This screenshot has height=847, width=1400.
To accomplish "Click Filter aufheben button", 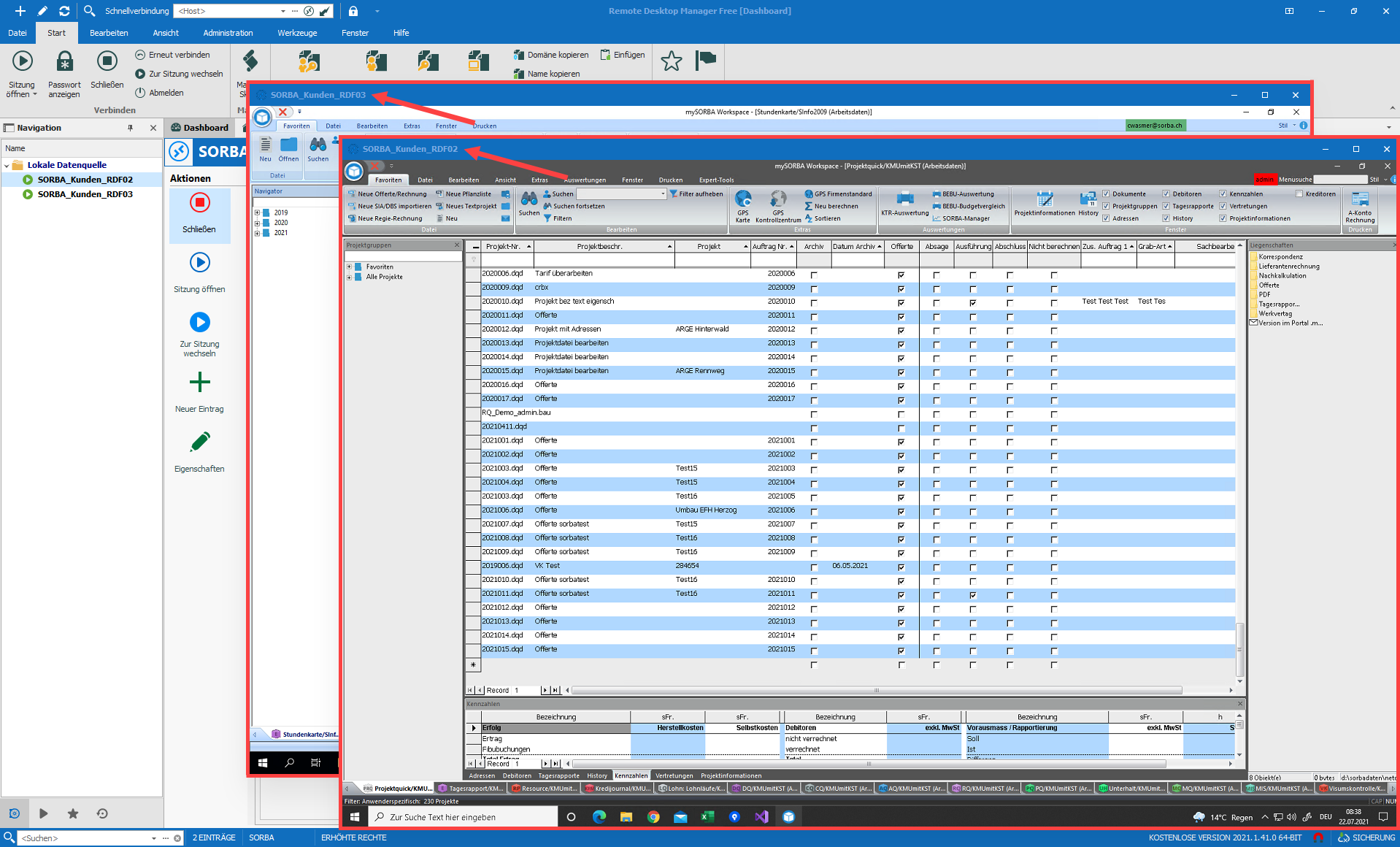I will tap(696, 194).
